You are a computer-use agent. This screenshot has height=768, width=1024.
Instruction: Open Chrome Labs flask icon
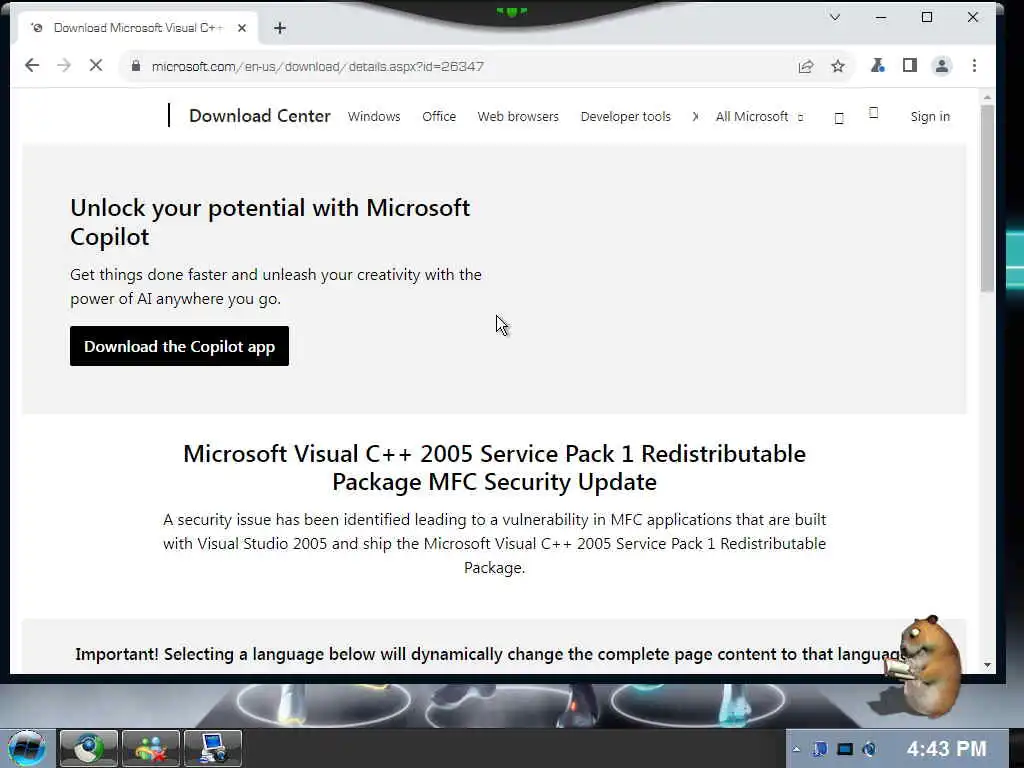click(x=878, y=65)
